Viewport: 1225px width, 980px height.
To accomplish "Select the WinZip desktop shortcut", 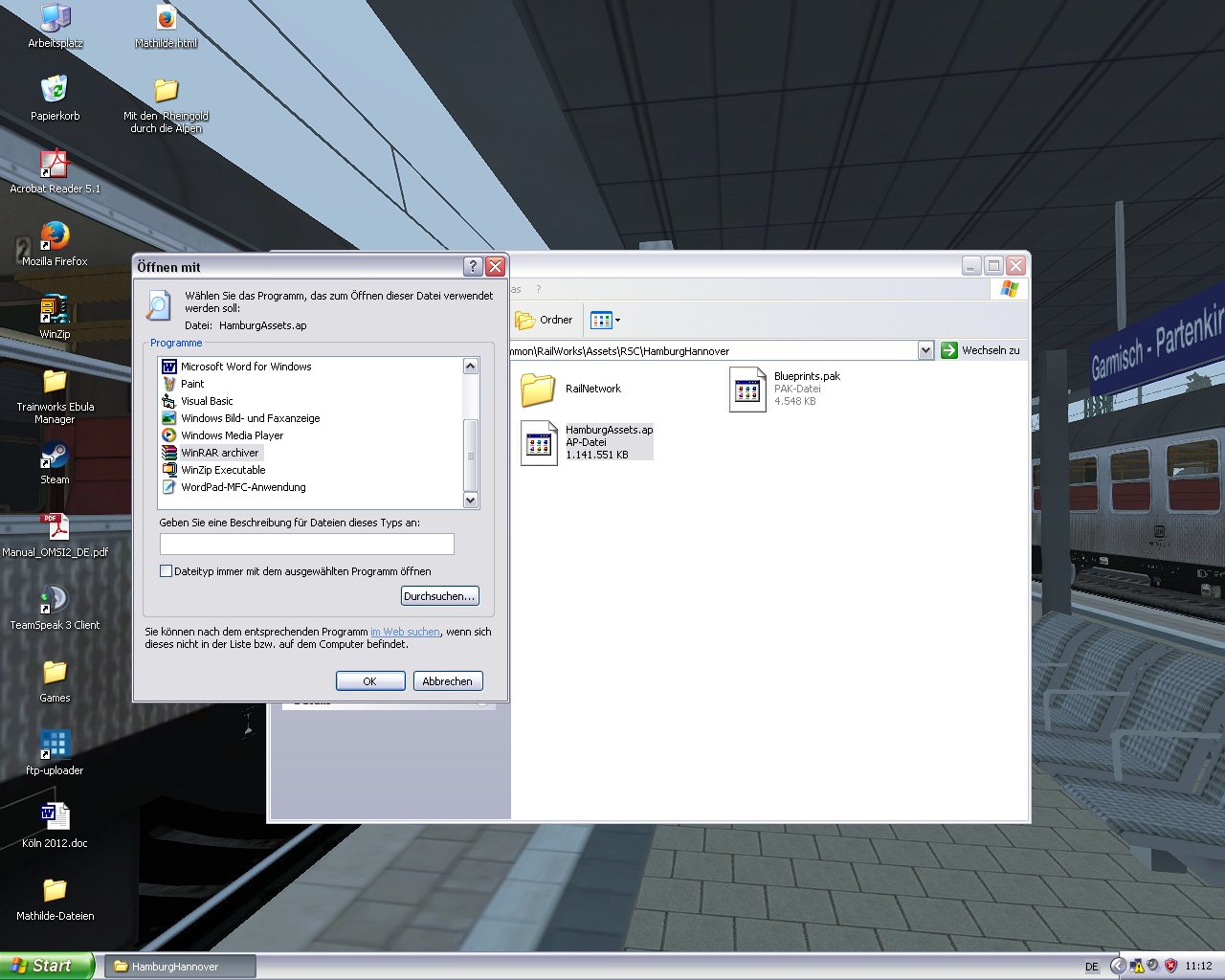I will pyautogui.click(x=56, y=318).
